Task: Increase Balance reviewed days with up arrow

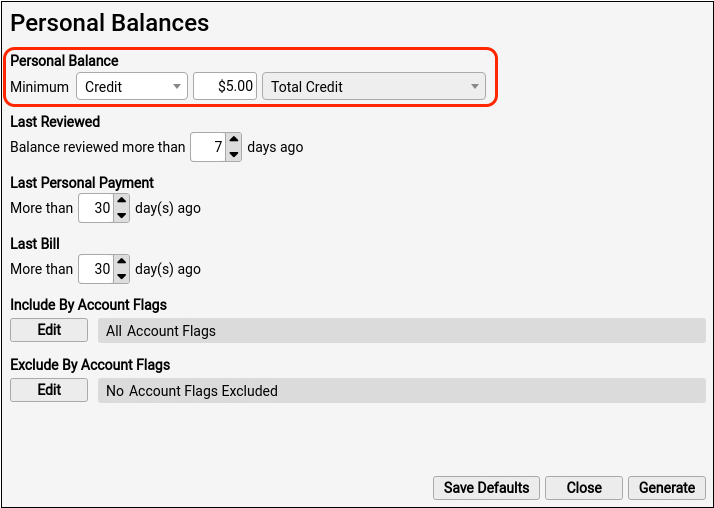Action: (x=234, y=140)
